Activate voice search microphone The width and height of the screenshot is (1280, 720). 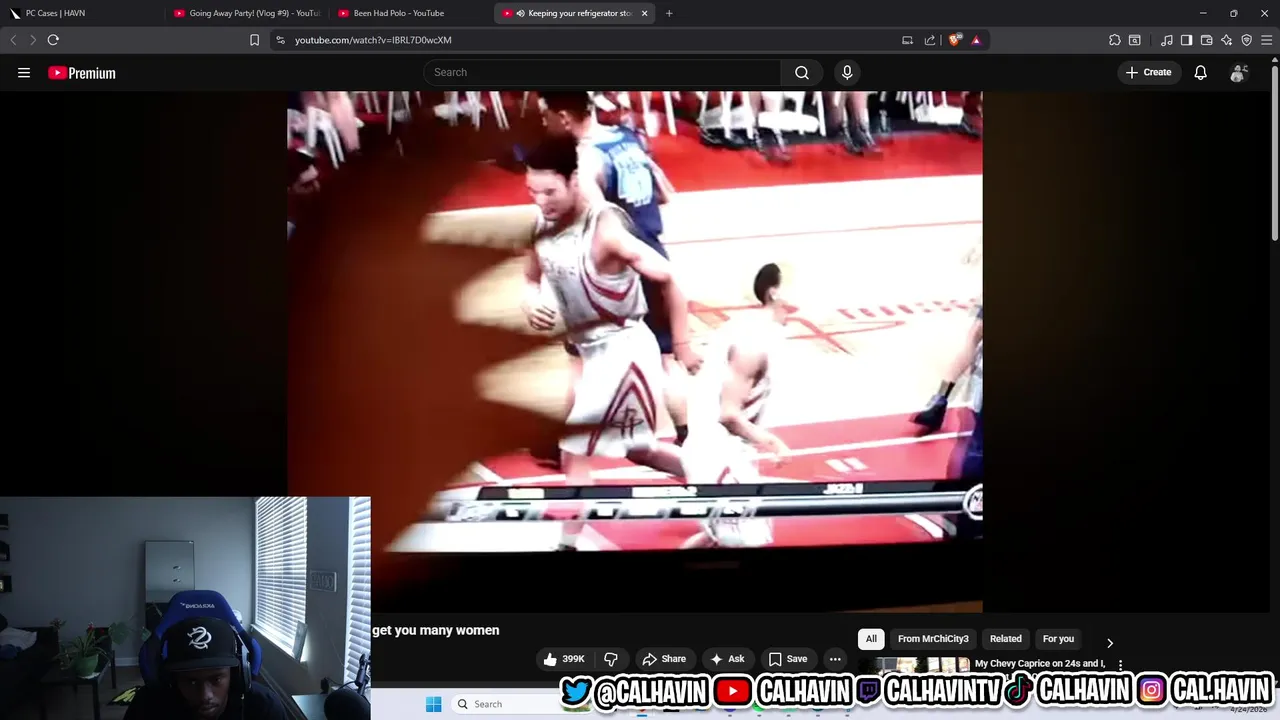click(x=847, y=72)
